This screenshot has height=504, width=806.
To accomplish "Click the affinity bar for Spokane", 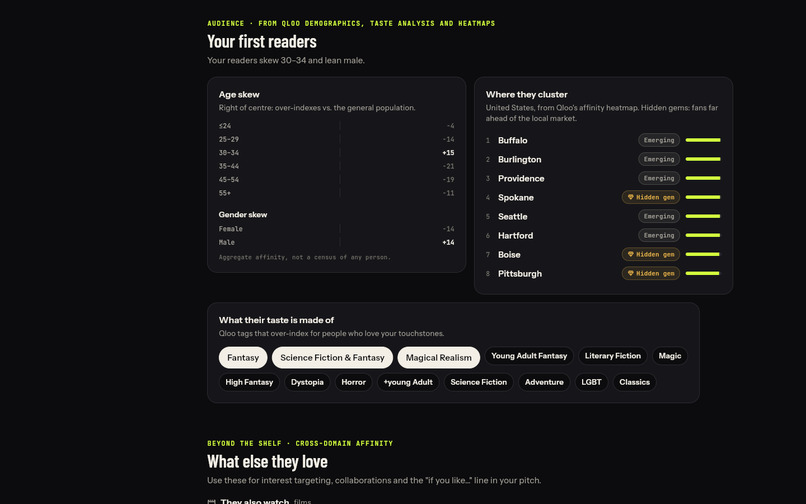I will click(x=703, y=197).
